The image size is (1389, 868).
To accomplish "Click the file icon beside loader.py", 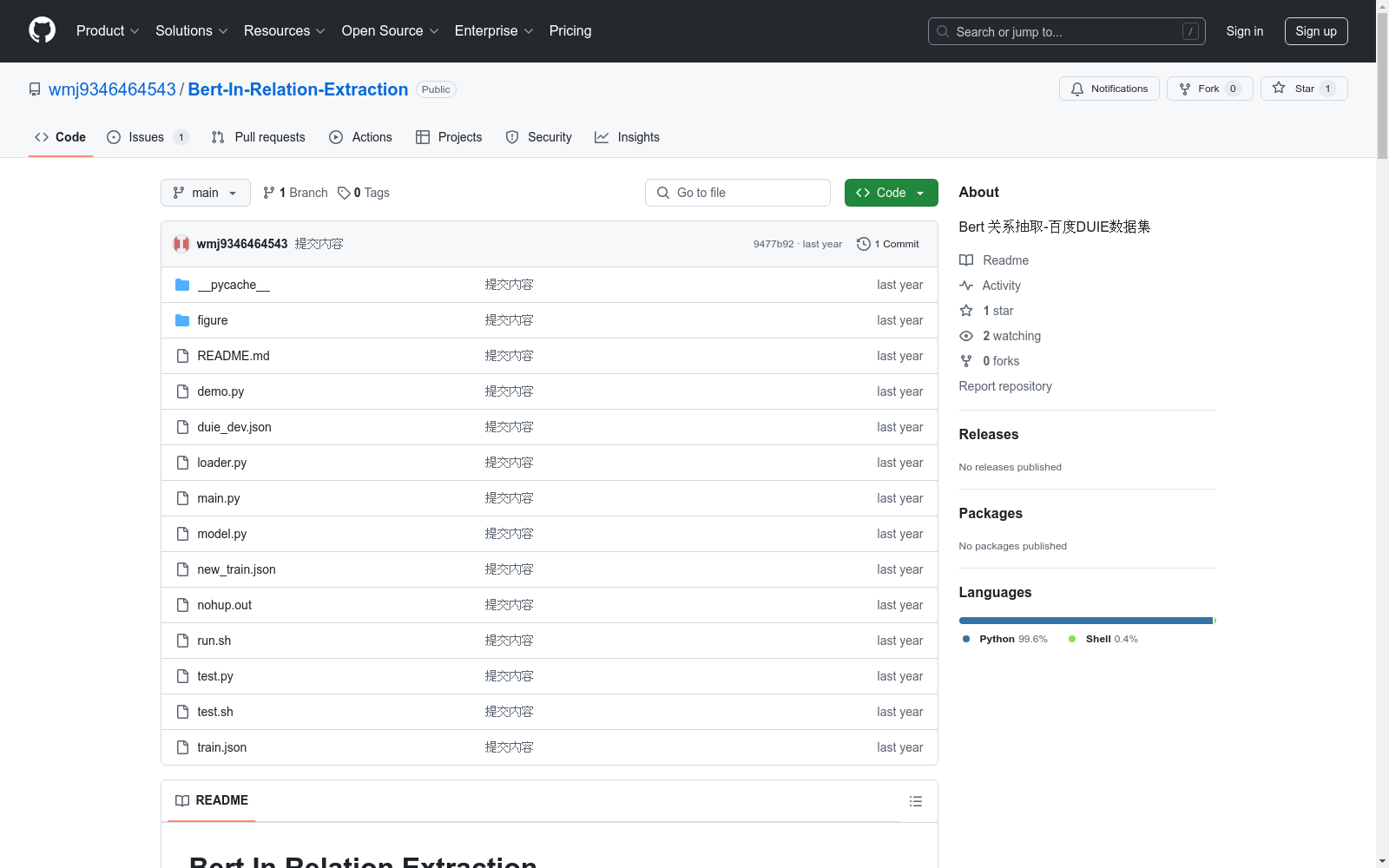I will coord(182,463).
